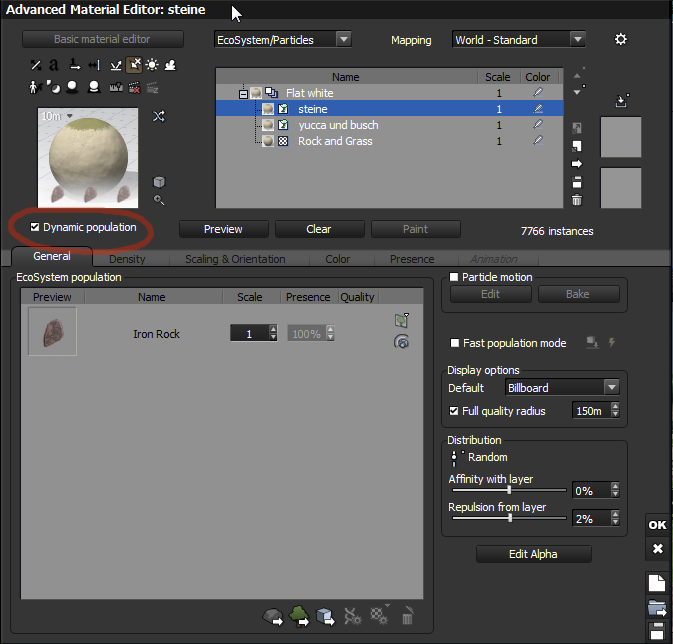The height and width of the screenshot is (644, 673).
Task: Move layer down with arrow button
Action: coord(577,92)
